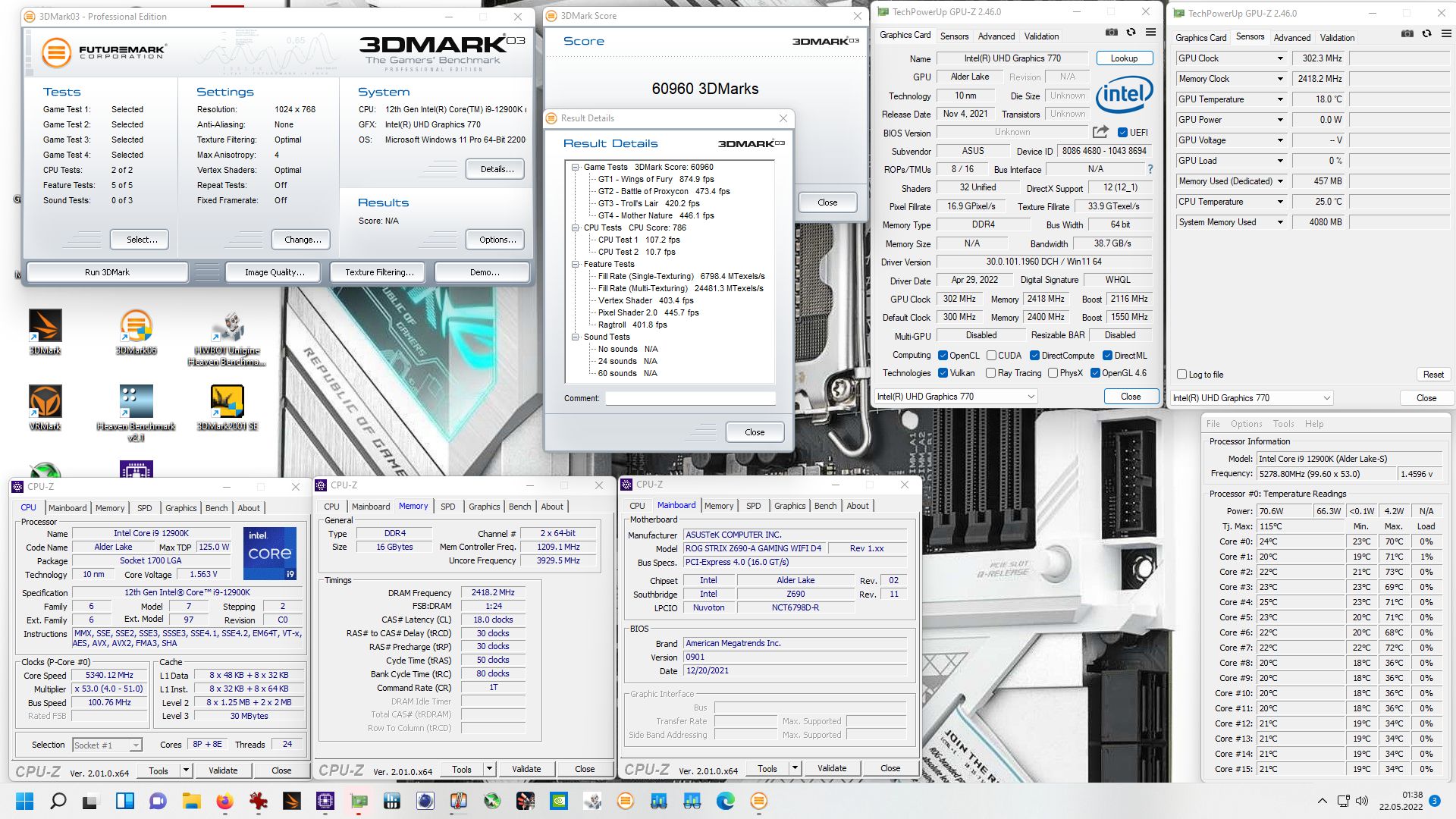The image size is (1456, 819).
Task: Open the Windows Start menu
Action: pyautogui.click(x=24, y=801)
